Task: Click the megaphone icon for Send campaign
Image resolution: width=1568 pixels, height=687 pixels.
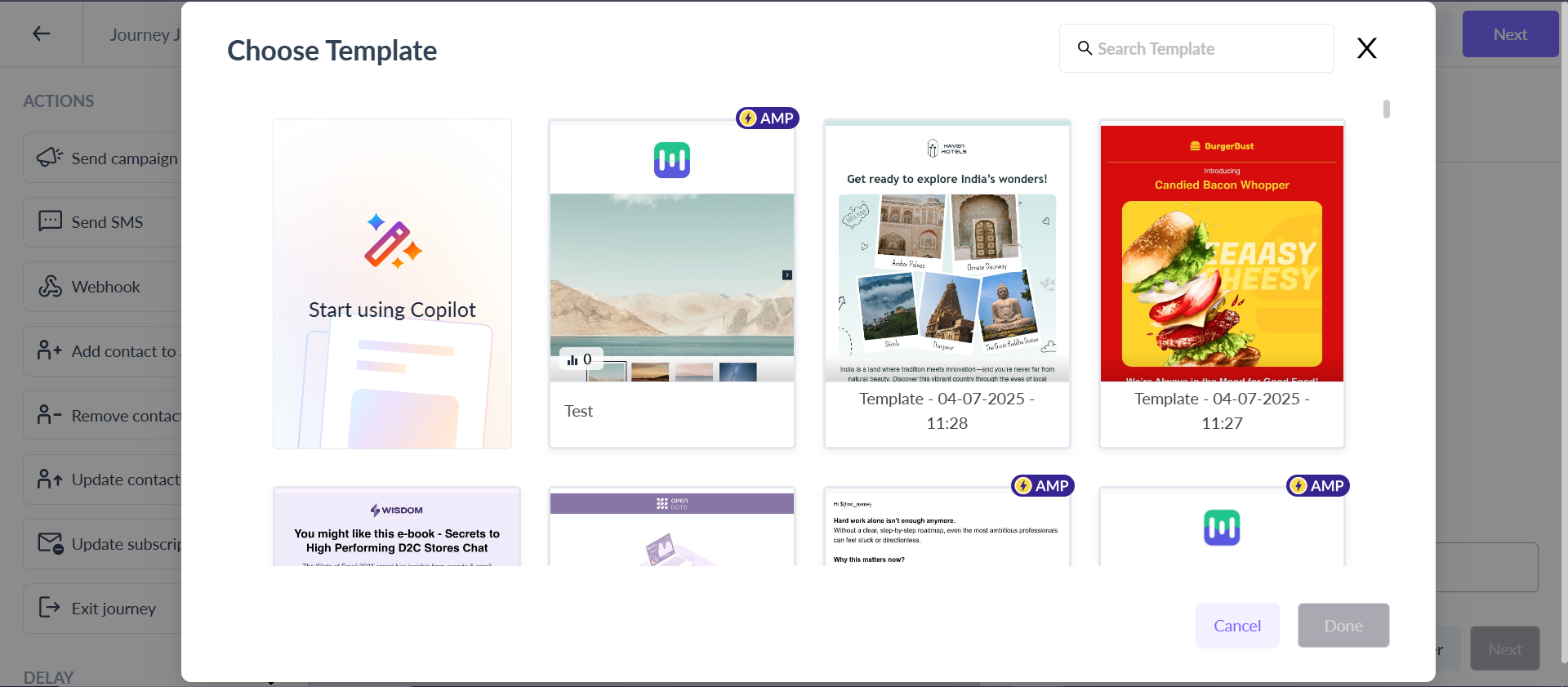Action: 50,157
